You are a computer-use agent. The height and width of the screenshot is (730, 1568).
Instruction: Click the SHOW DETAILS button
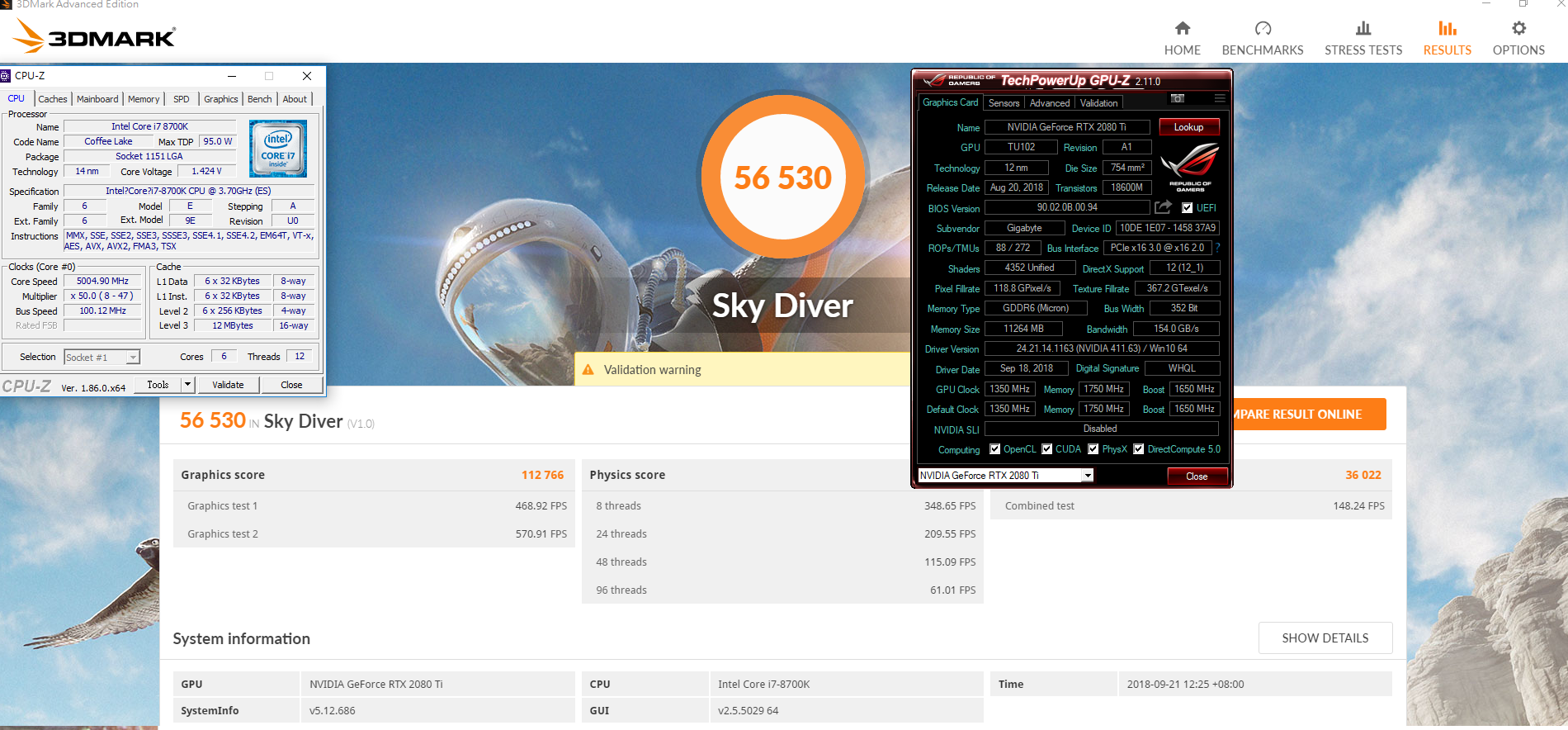1325,638
